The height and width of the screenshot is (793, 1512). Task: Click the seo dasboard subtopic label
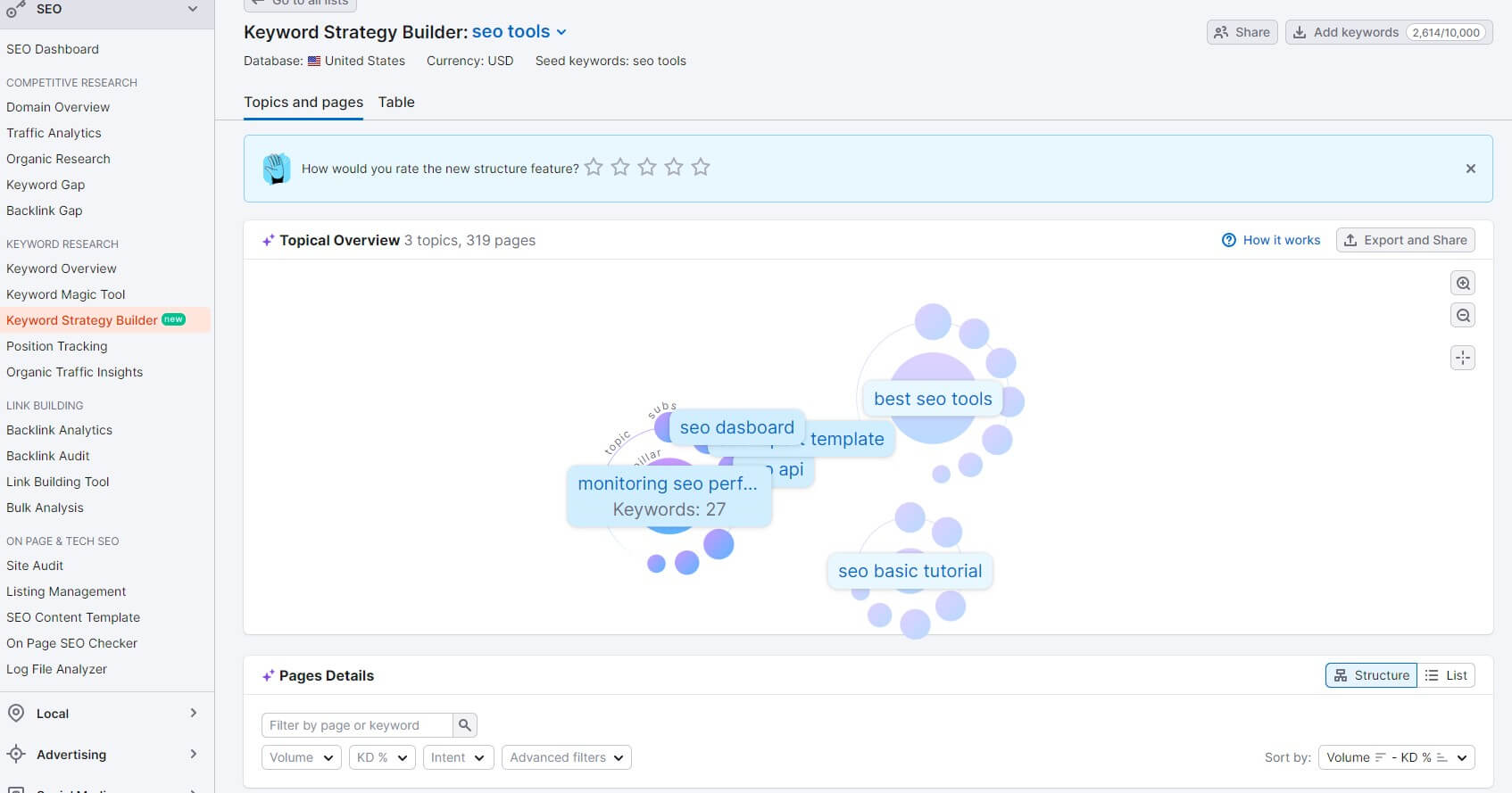pos(737,427)
